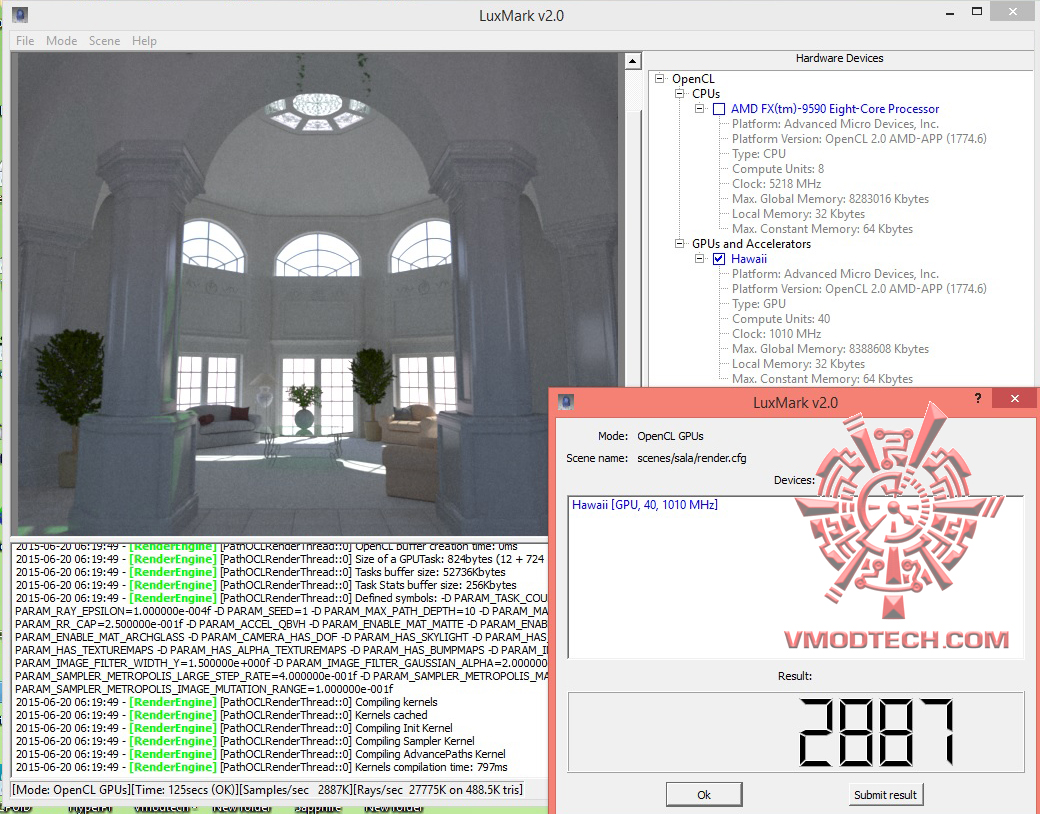This screenshot has height=814, width=1040.
Task: Click the help question mark in dialog
Action: click(978, 398)
